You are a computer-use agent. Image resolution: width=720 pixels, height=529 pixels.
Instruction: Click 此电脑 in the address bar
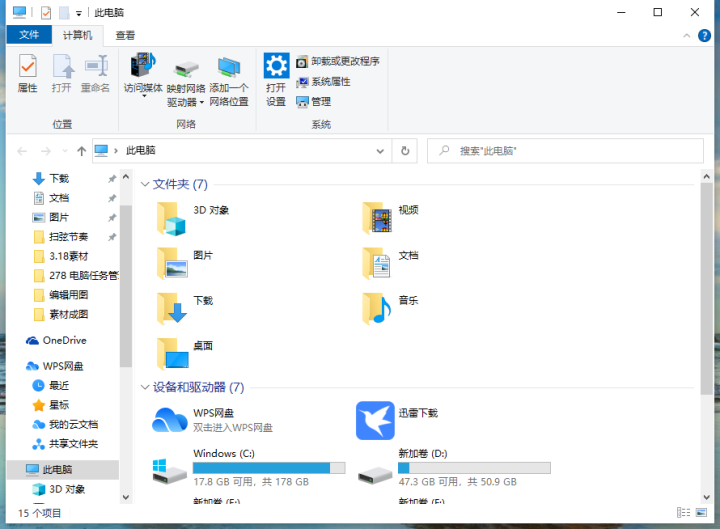(141, 150)
